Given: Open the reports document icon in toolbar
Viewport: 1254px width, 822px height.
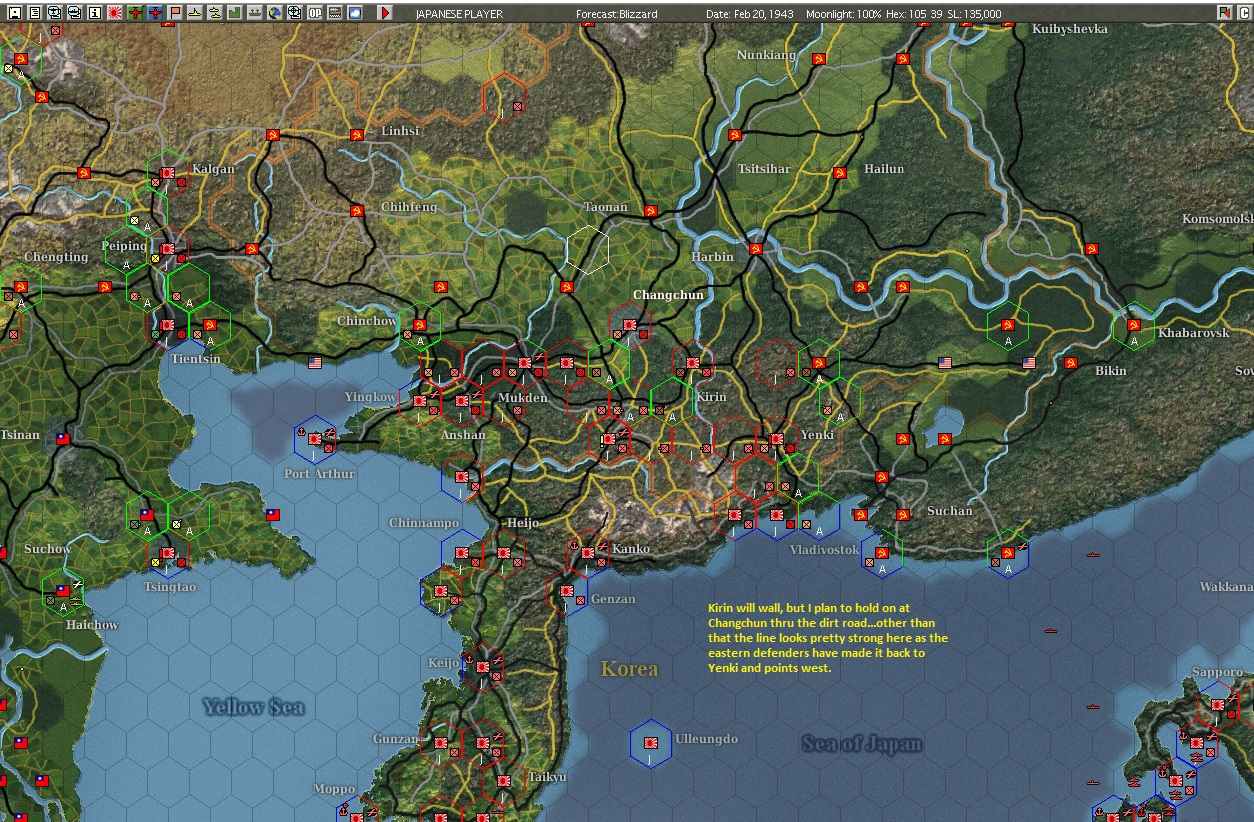Looking at the screenshot, I should [x=34, y=13].
